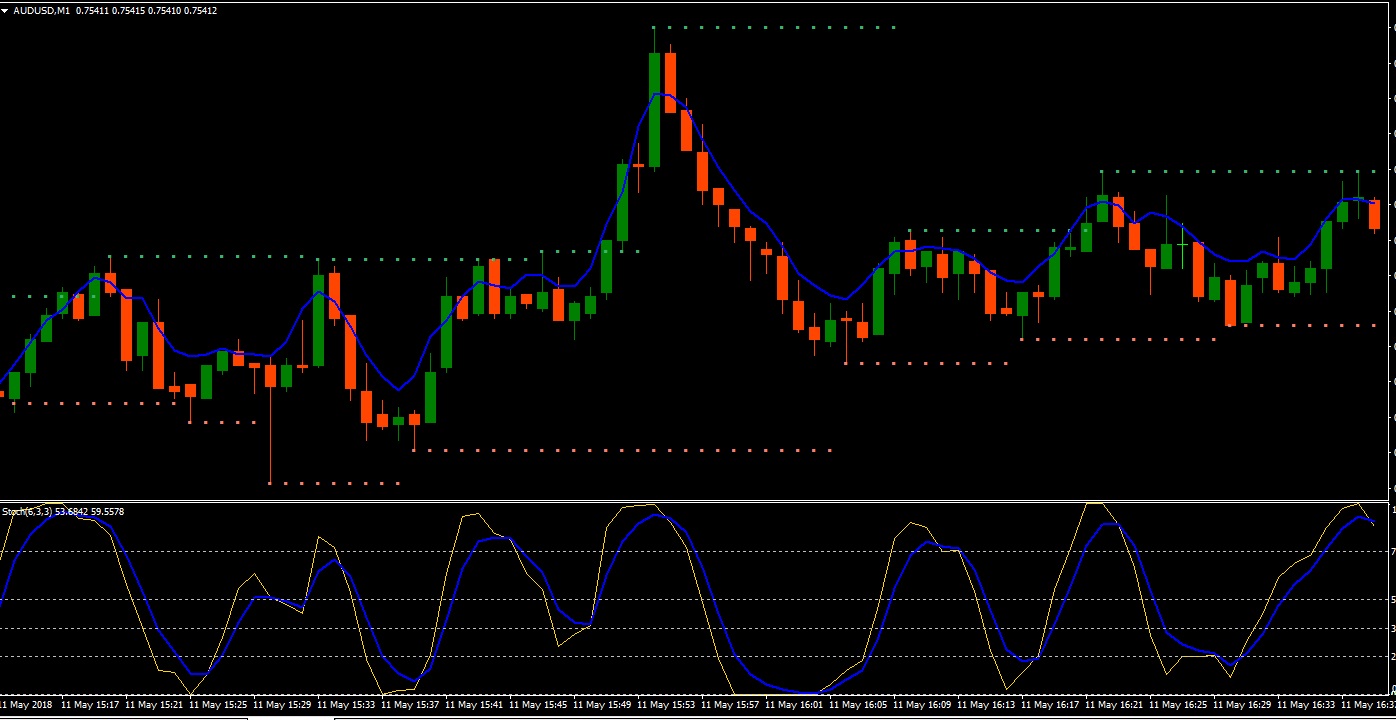Click the 11 May 16:21 time label
The width and height of the screenshot is (1396, 720).
(x=1114, y=705)
